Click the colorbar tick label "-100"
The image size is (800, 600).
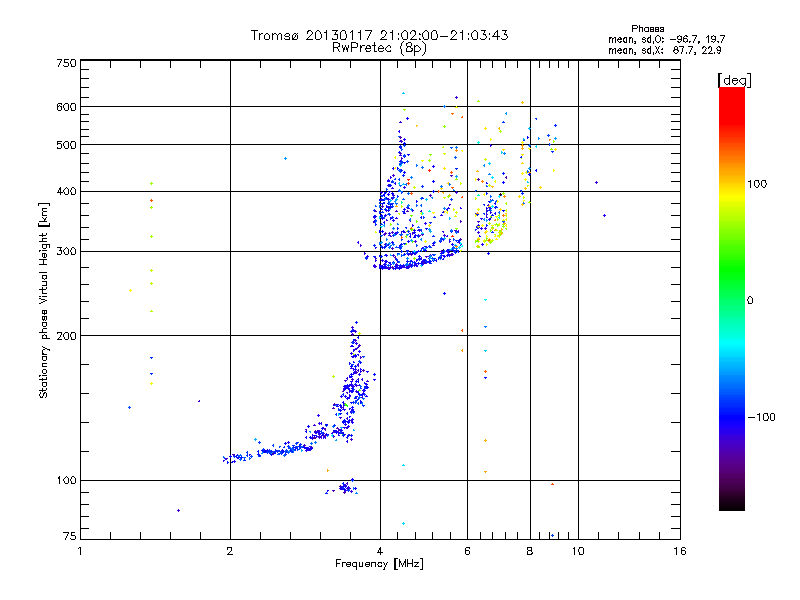click(x=761, y=417)
